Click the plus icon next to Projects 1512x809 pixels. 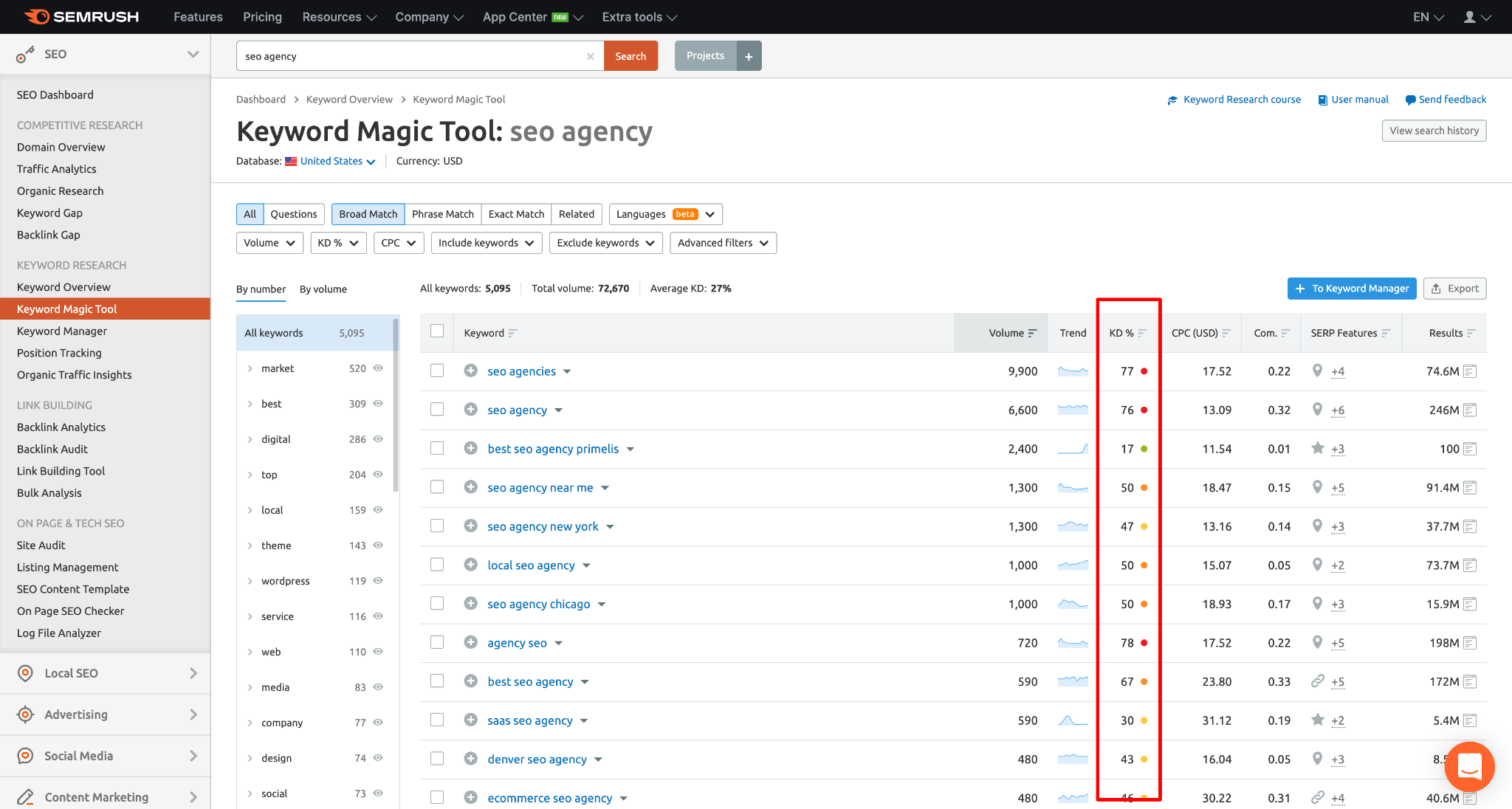[749, 56]
